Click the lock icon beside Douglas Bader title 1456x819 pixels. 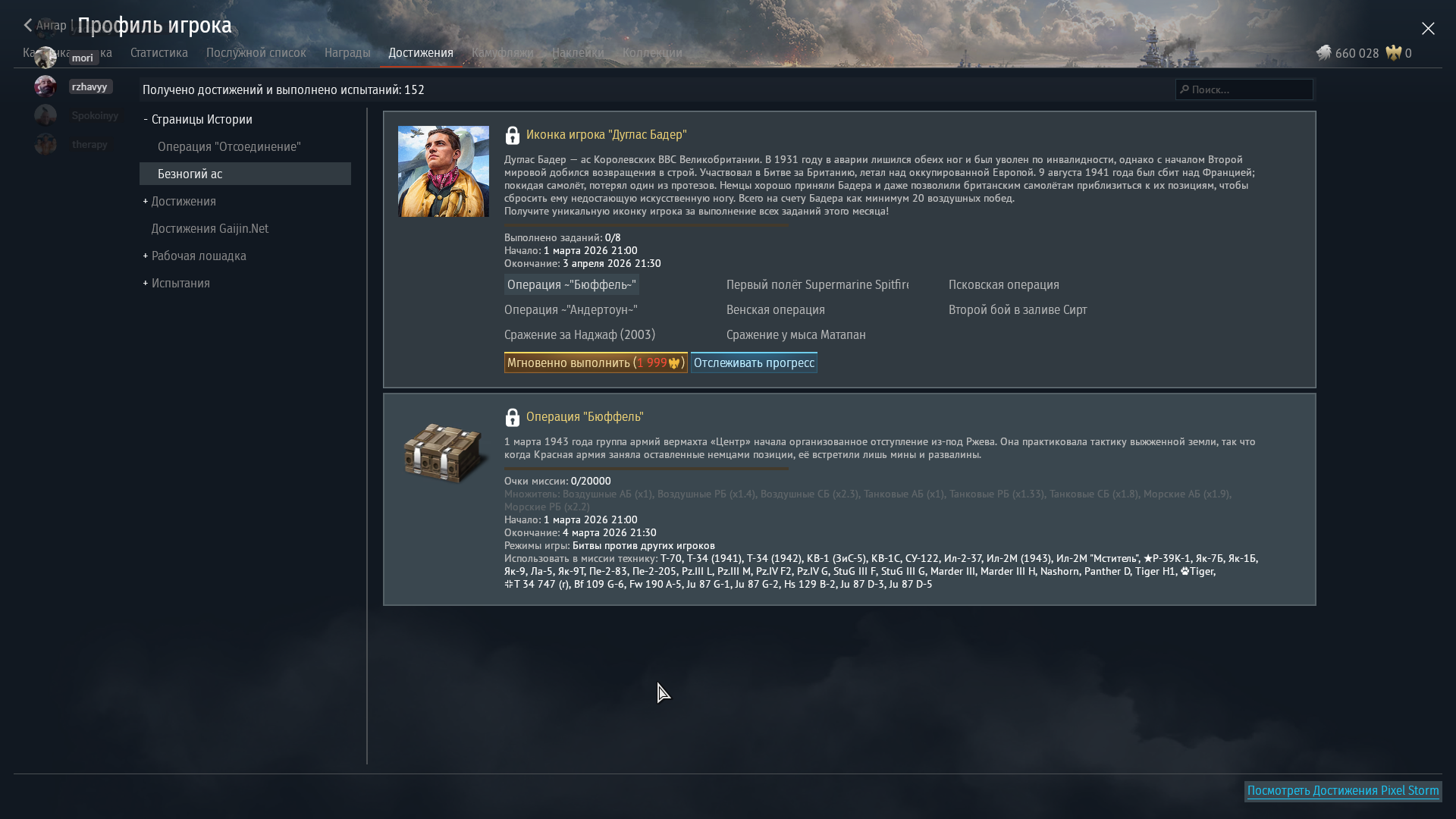point(512,136)
